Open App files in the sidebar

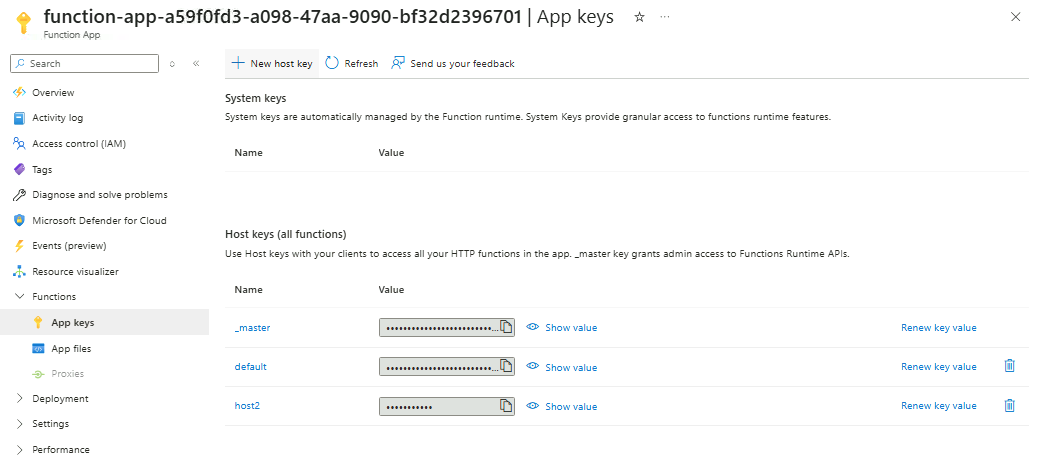pyautogui.click(x=71, y=348)
